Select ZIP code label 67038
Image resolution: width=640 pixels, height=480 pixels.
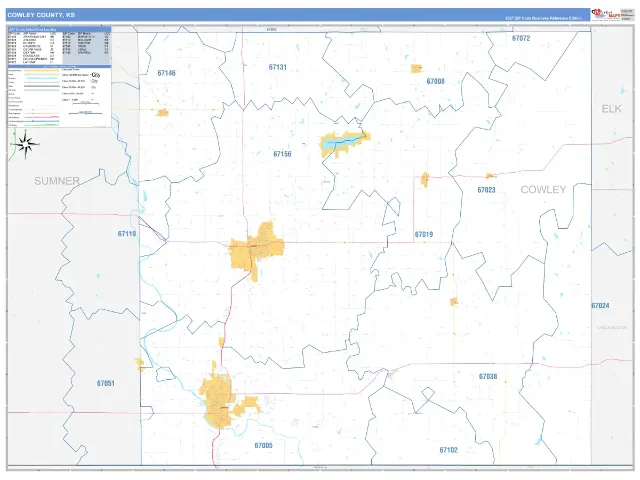(488, 376)
